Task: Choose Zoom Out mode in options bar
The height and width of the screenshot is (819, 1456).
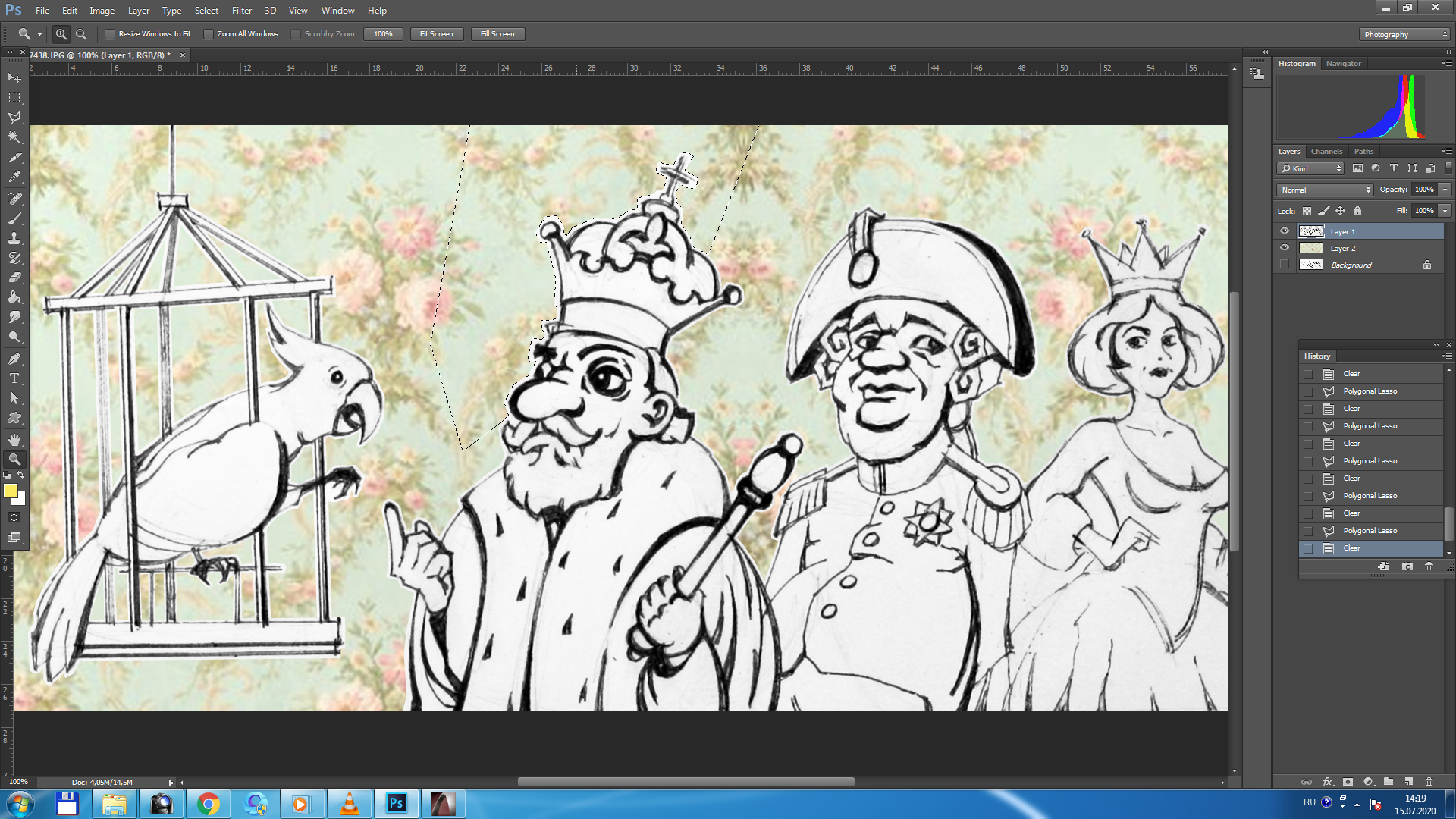Action: click(x=81, y=34)
